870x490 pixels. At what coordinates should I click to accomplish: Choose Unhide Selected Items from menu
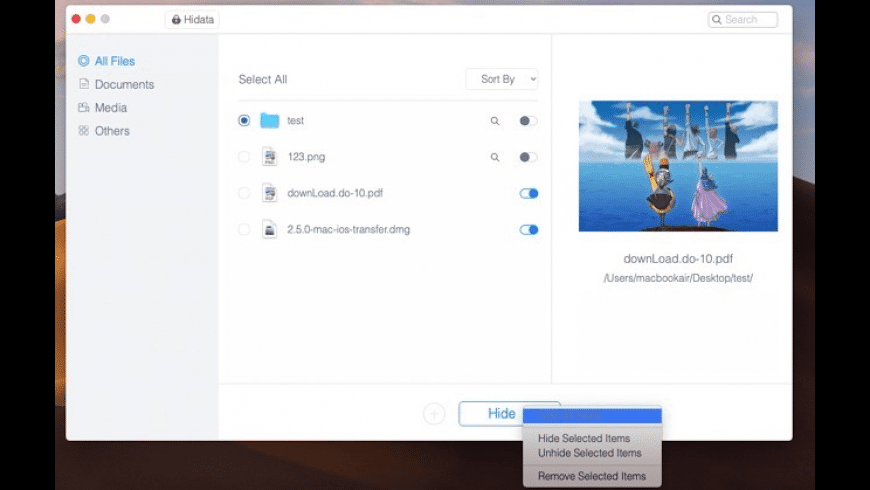[x=592, y=453]
